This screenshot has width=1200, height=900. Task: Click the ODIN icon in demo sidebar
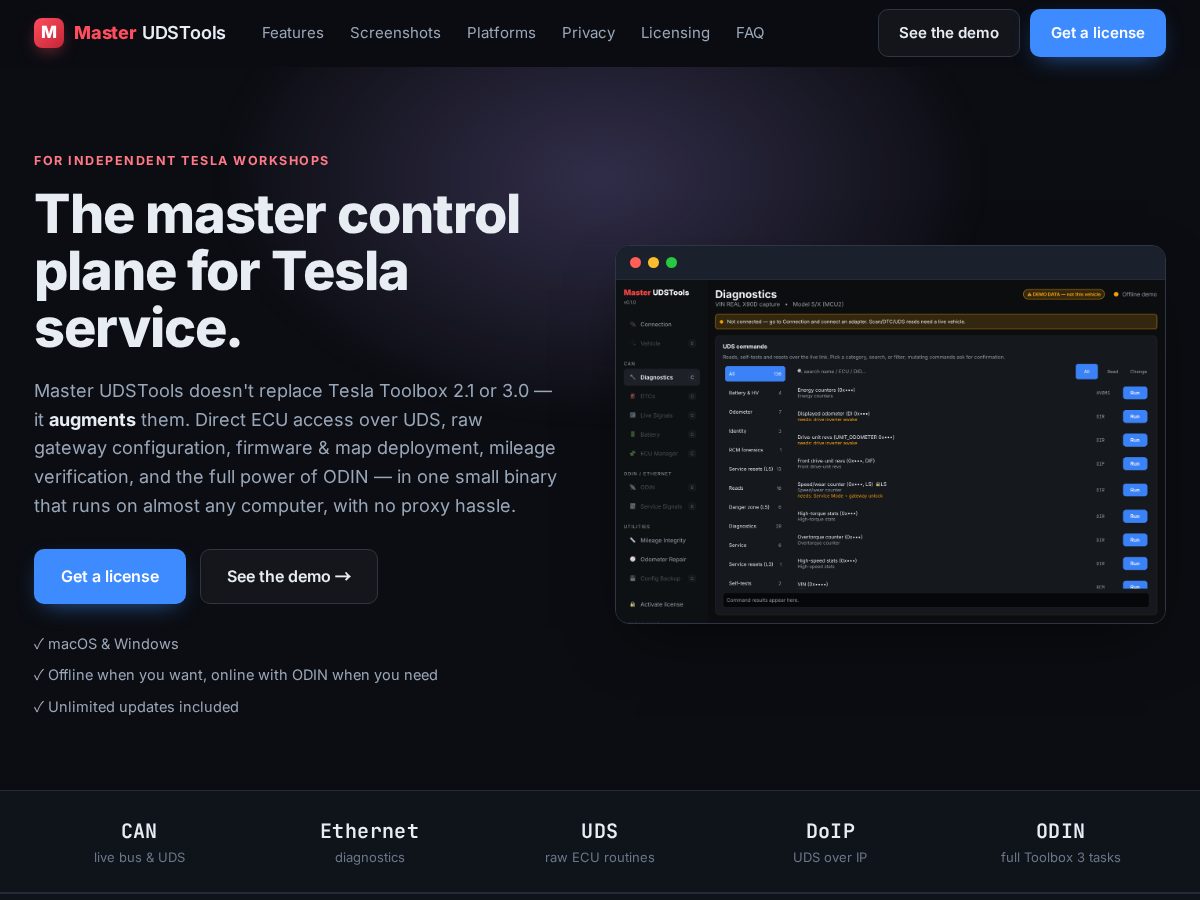pyautogui.click(x=632, y=487)
